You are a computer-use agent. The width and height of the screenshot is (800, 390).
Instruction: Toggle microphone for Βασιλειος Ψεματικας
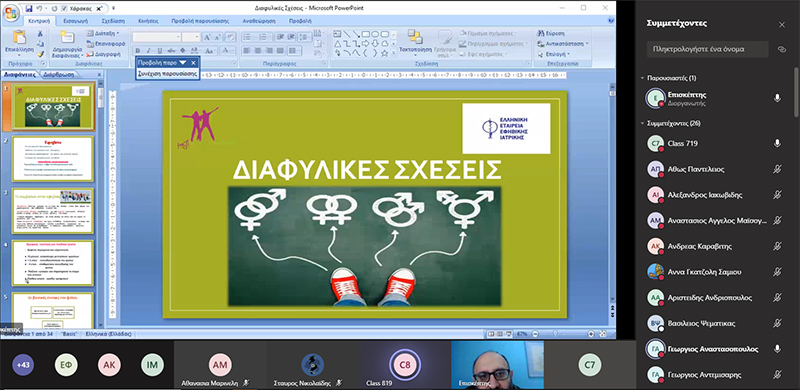(777, 324)
